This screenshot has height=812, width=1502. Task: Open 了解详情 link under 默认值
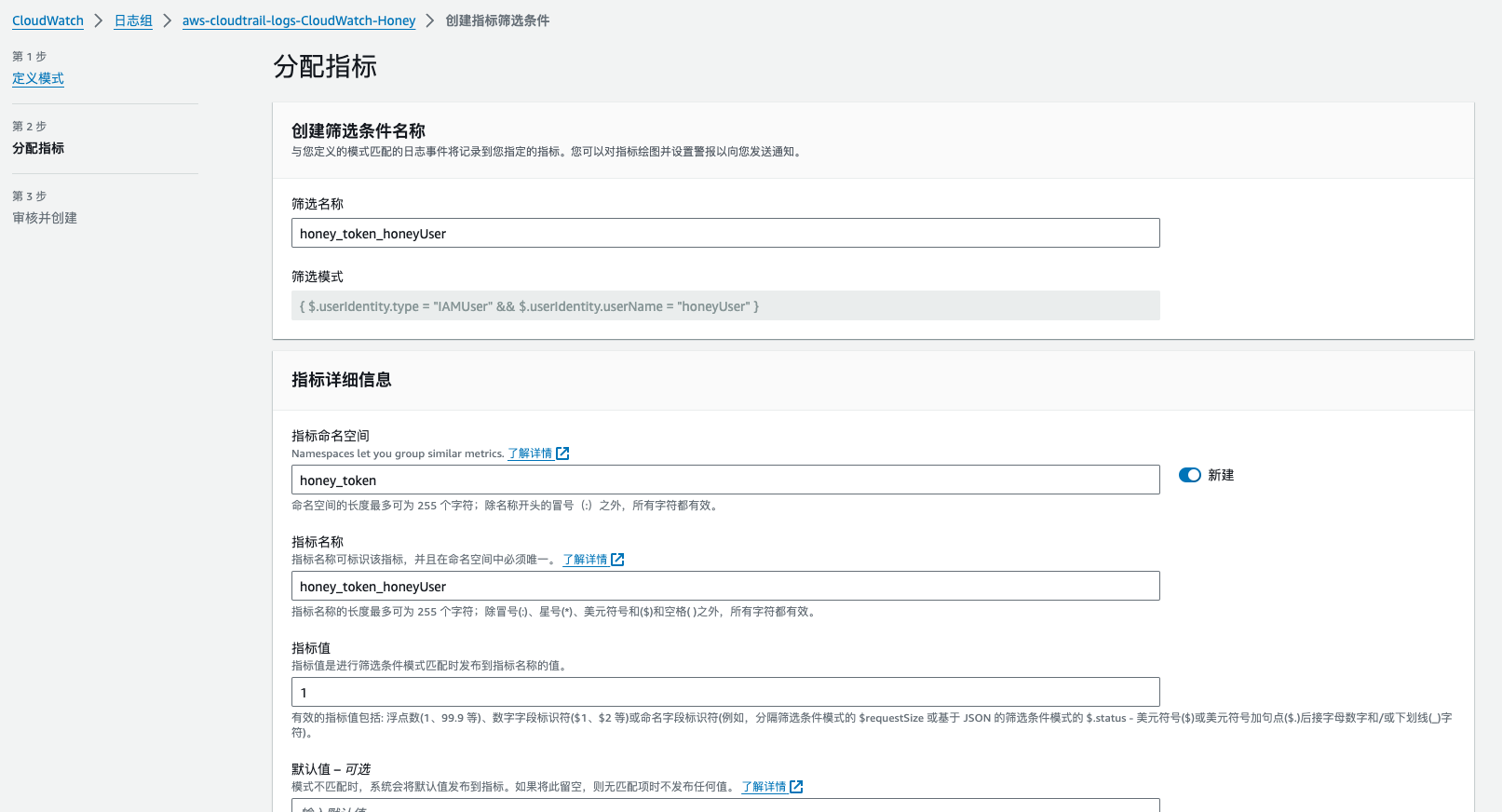tap(764, 787)
